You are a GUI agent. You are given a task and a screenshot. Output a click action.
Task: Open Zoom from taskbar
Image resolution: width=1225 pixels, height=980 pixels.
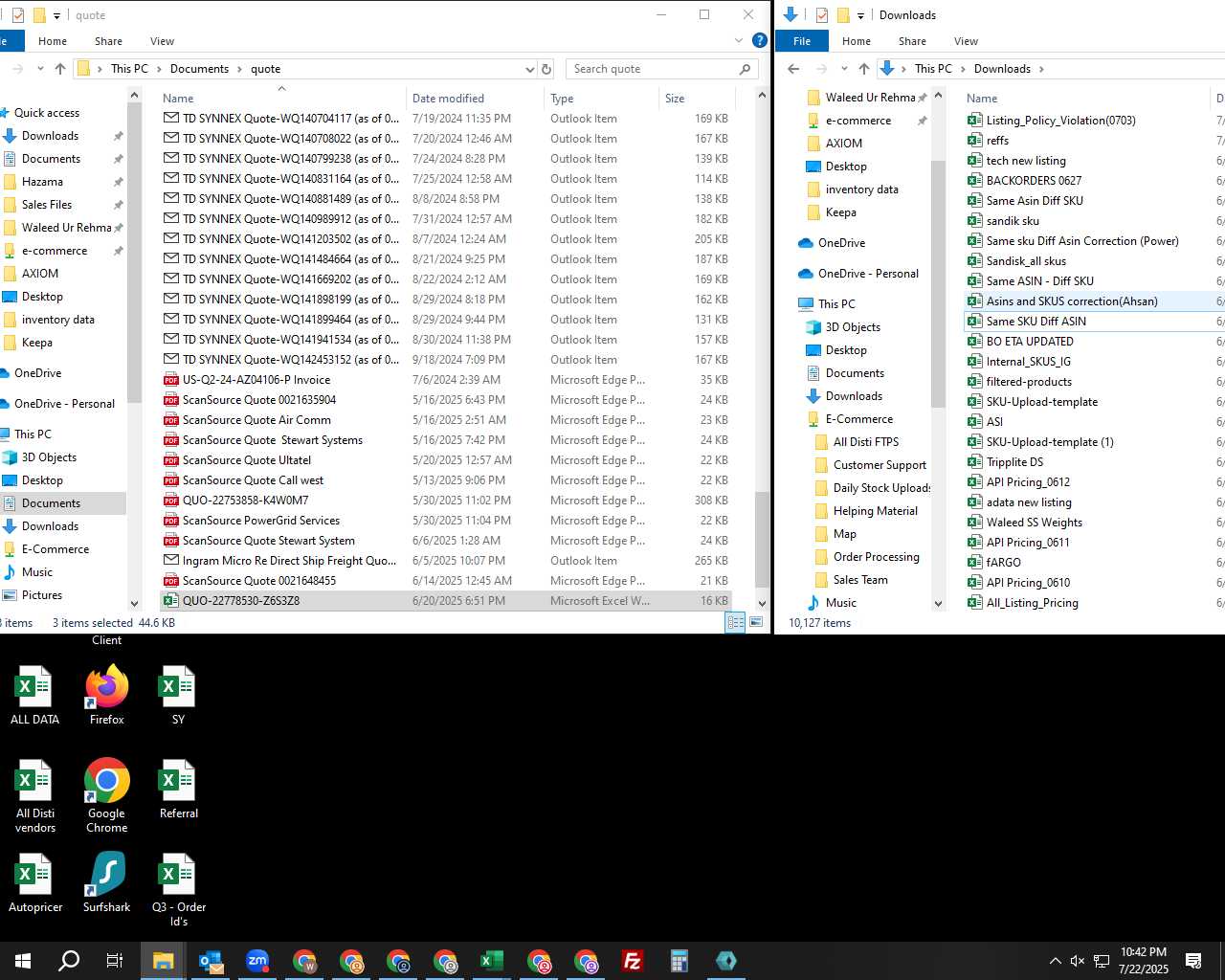click(257, 961)
